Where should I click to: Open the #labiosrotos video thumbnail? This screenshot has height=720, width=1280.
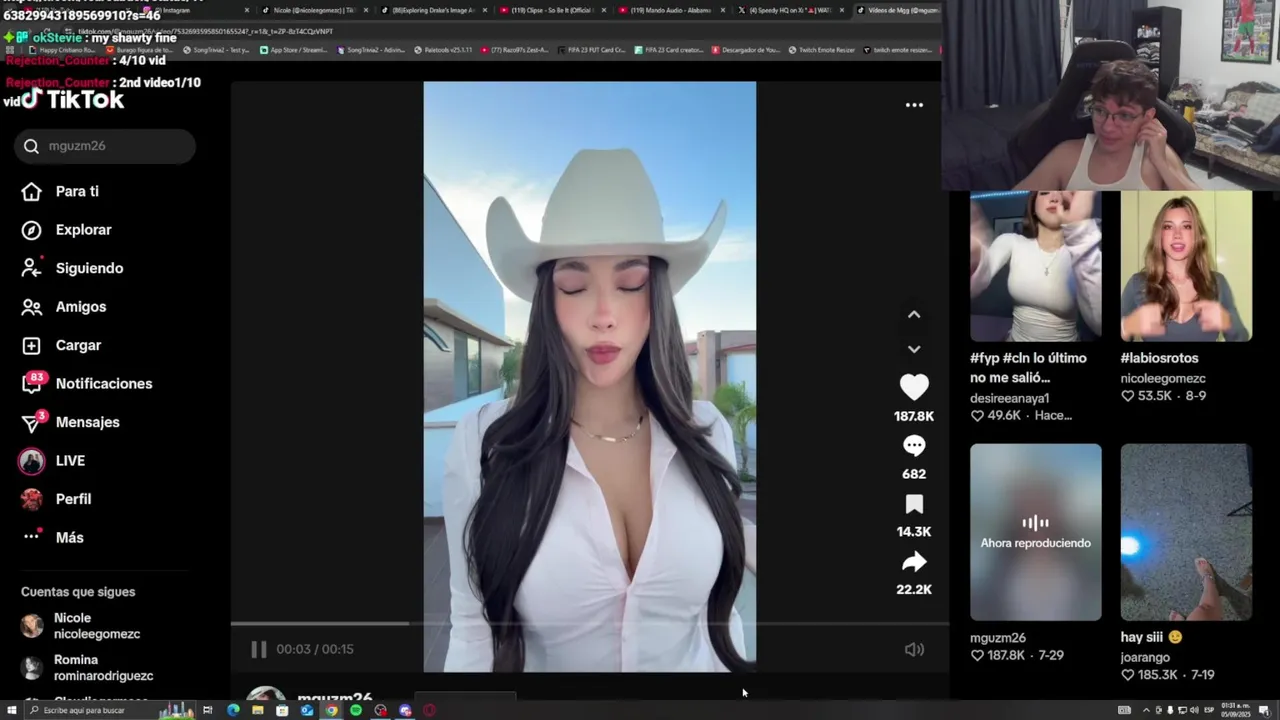point(1186,265)
